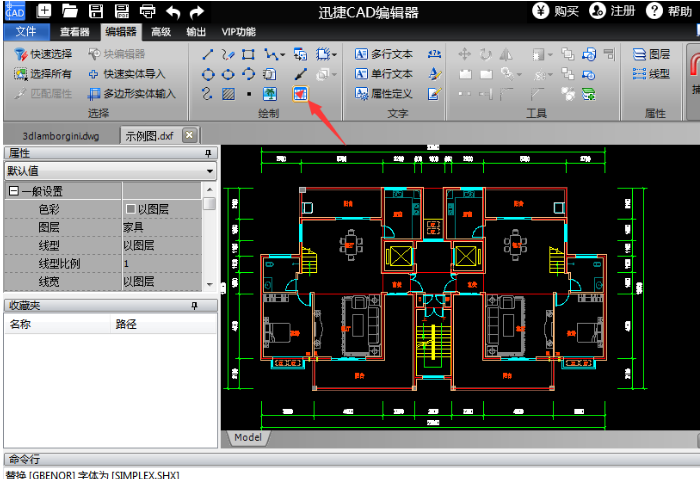Click the Save to PDF icon
Image resolution: width=700 pixels, height=479 pixels.
pos(121,12)
